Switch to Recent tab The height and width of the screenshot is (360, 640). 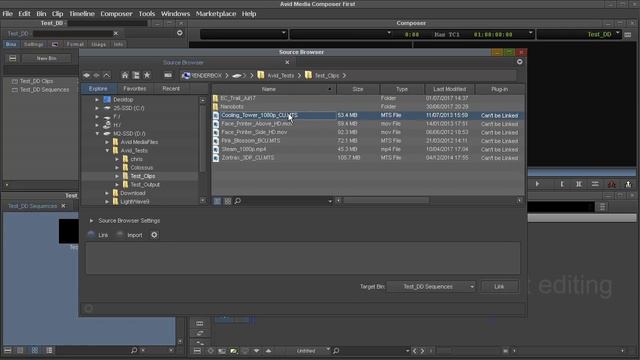click(171, 89)
